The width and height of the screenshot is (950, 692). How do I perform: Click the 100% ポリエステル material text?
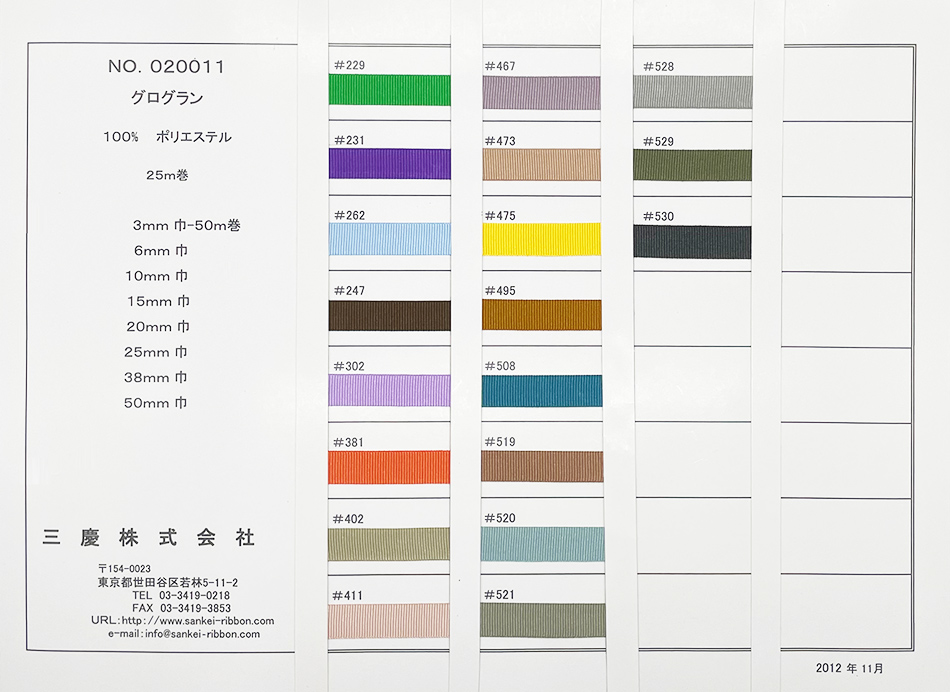click(x=167, y=137)
